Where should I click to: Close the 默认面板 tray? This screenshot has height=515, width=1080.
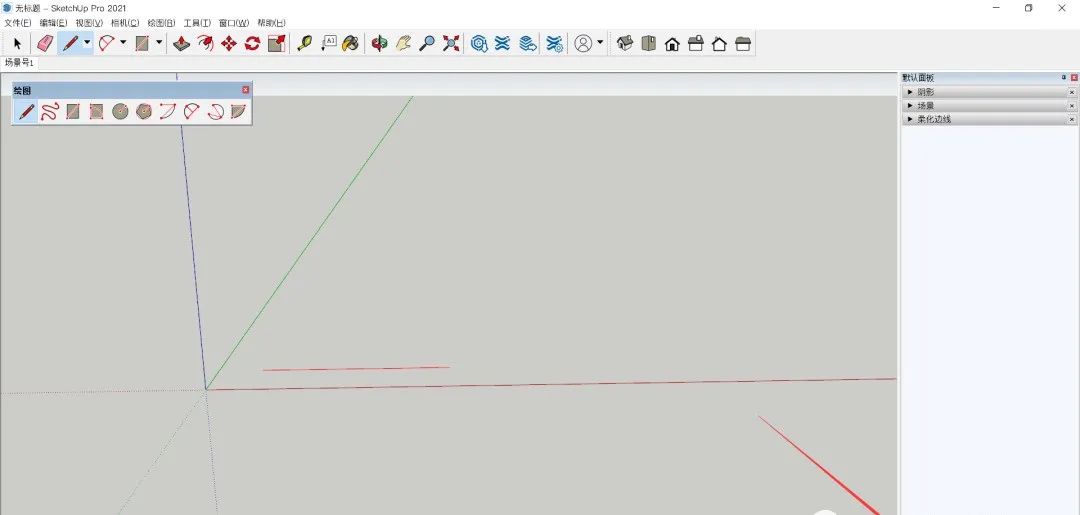(x=1074, y=78)
